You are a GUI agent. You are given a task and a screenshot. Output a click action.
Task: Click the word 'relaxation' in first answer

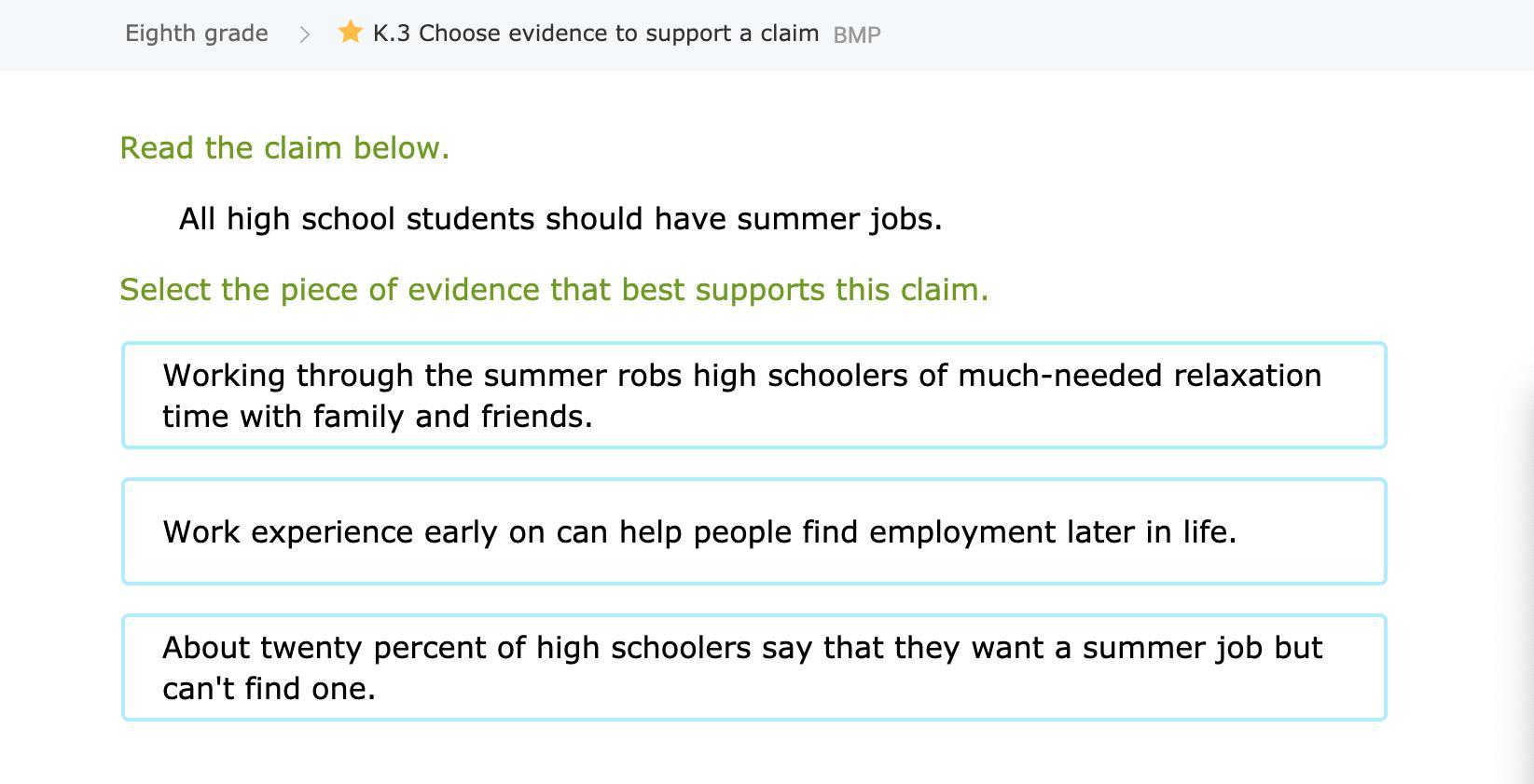point(1247,376)
